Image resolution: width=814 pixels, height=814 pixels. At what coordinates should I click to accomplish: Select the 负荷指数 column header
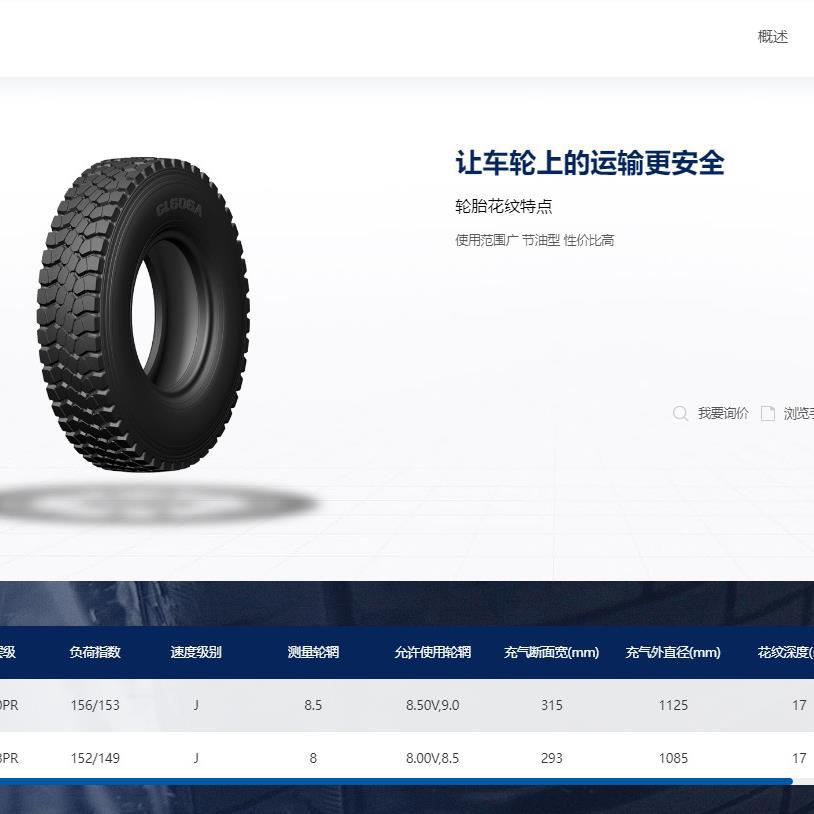(95, 652)
